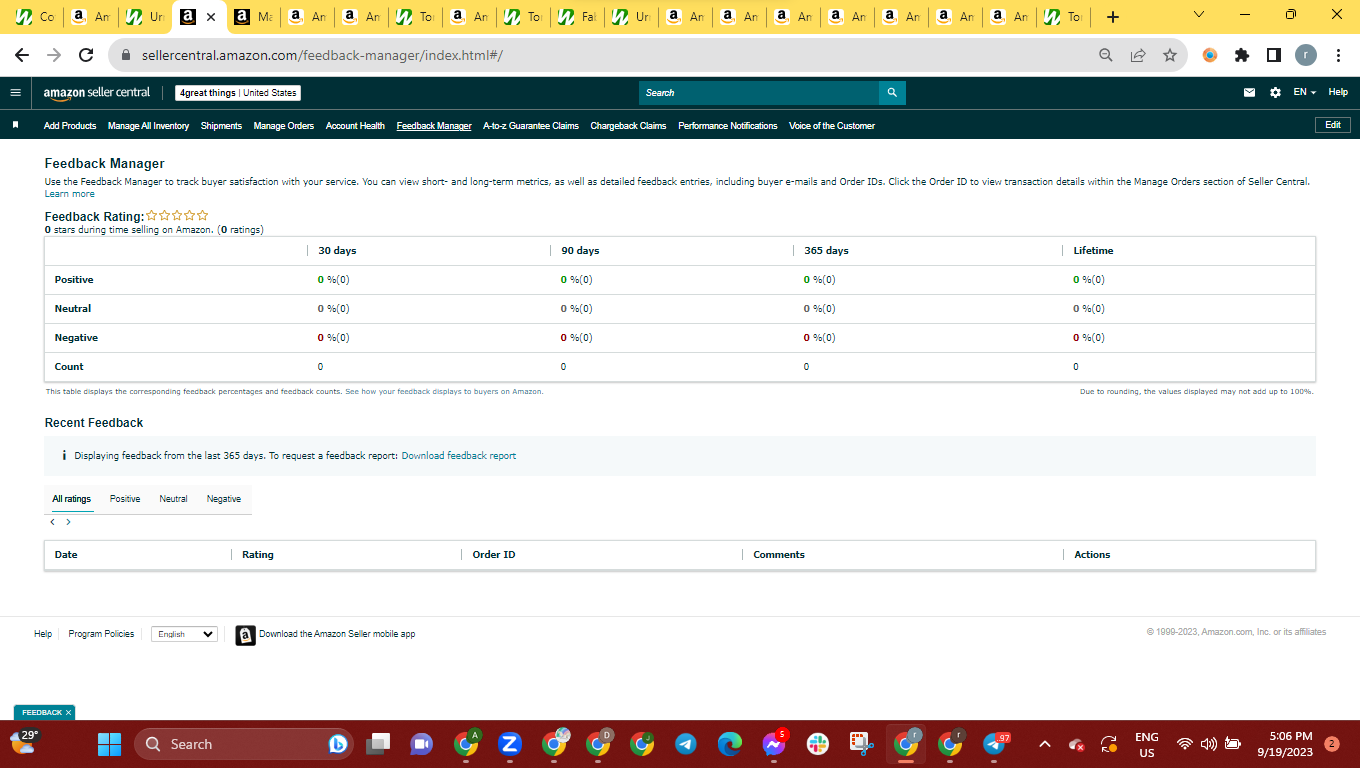Go to previous feedback page arrow
The height and width of the screenshot is (768, 1360).
[x=53, y=522]
